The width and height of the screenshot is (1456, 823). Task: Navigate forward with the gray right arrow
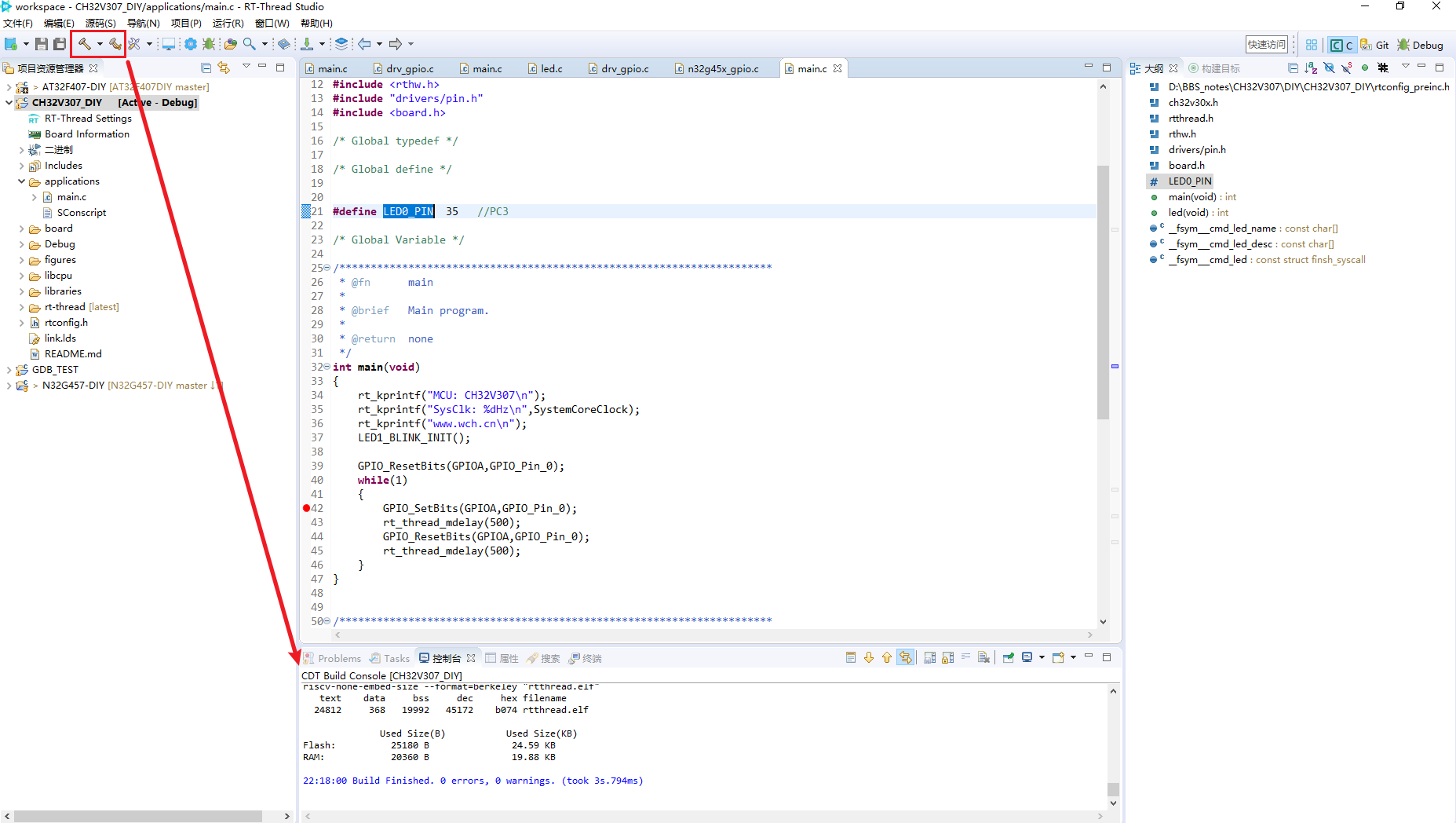(x=396, y=44)
